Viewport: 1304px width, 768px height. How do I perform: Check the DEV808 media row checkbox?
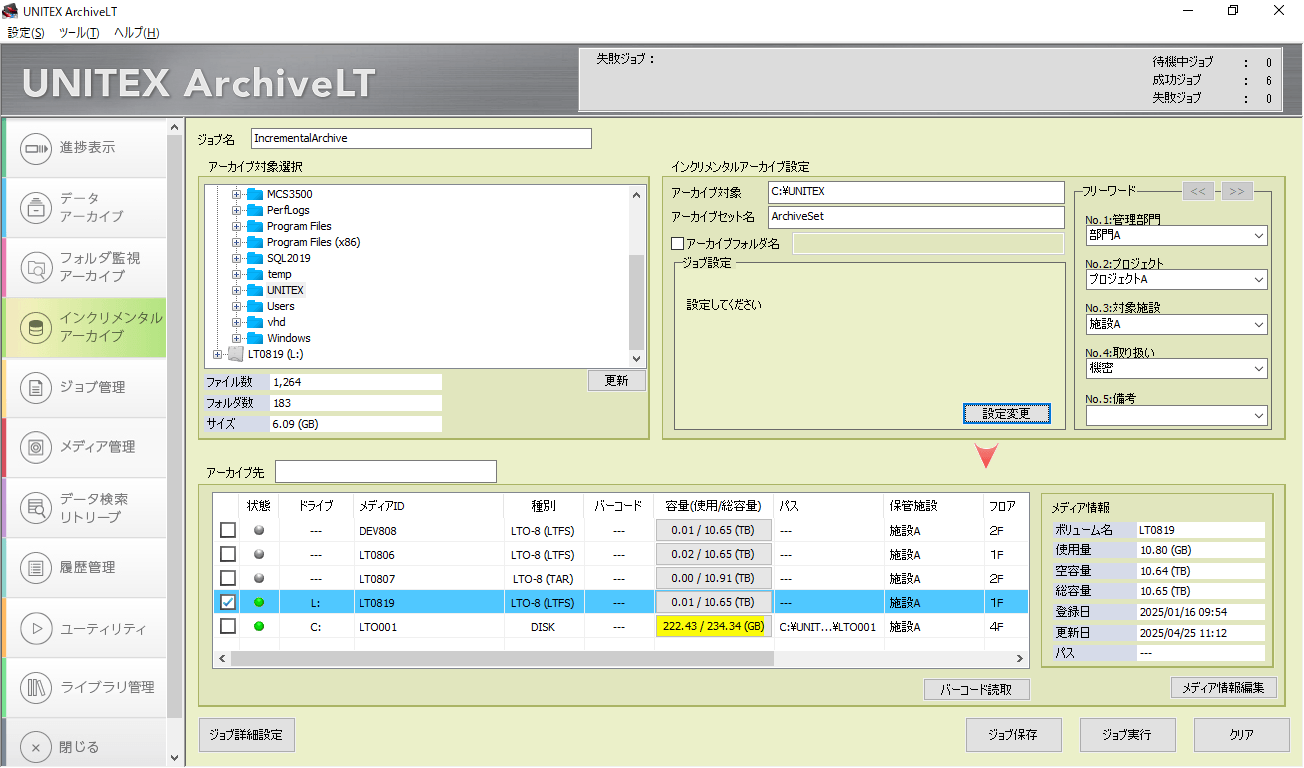(x=228, y=530)
